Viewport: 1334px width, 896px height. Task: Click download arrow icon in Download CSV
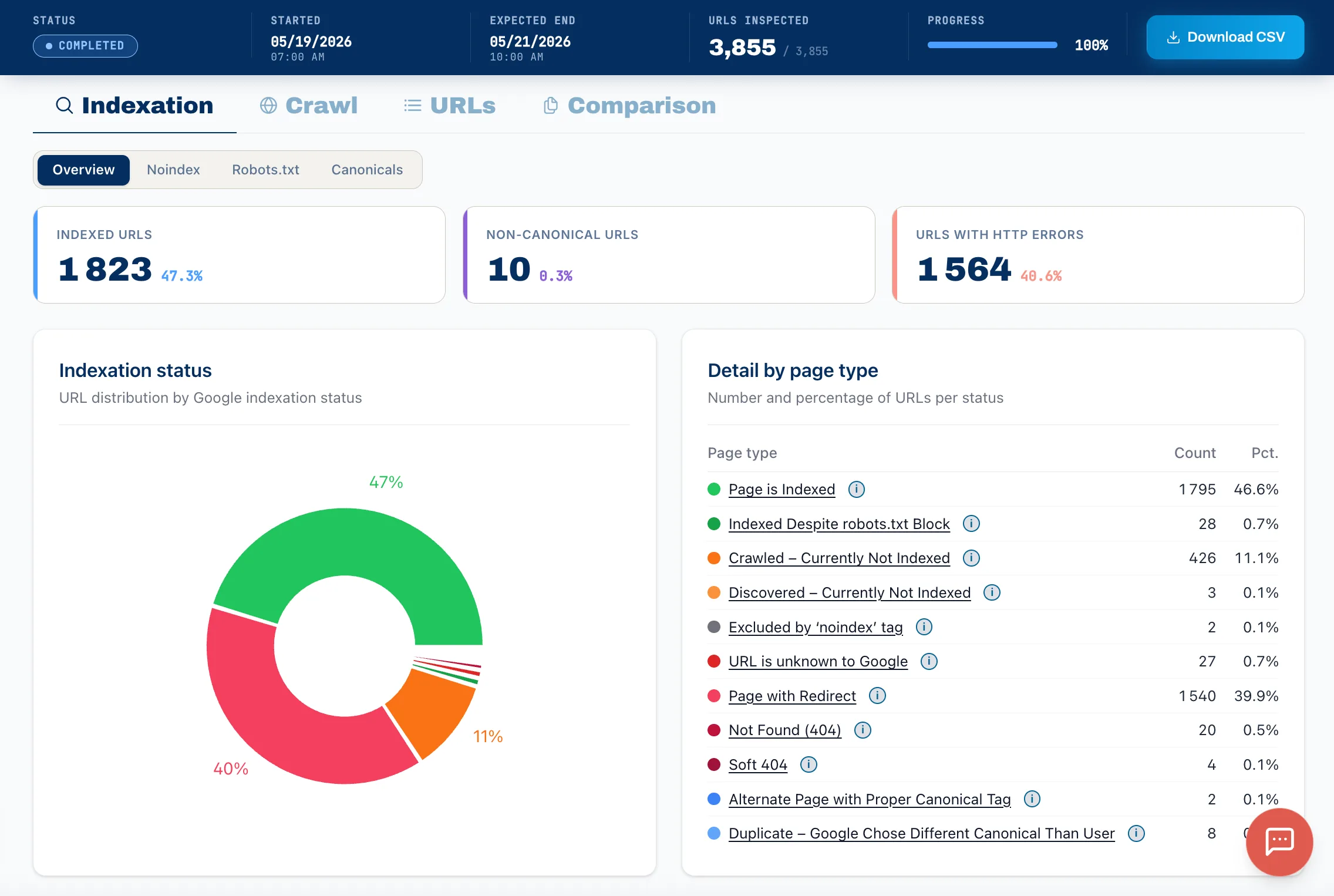(x=1173, y=38)
